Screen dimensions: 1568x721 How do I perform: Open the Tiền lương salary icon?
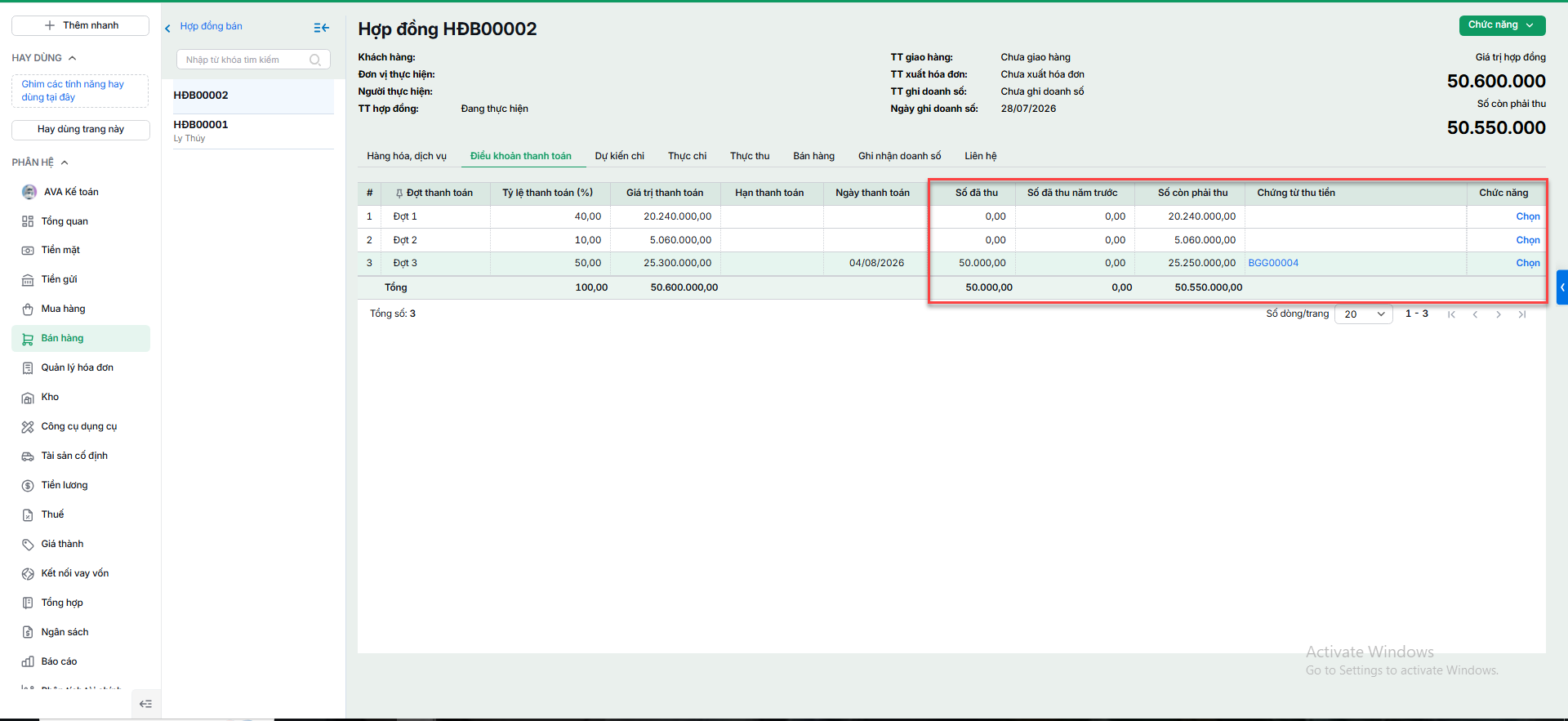click(x=28, y=486)
